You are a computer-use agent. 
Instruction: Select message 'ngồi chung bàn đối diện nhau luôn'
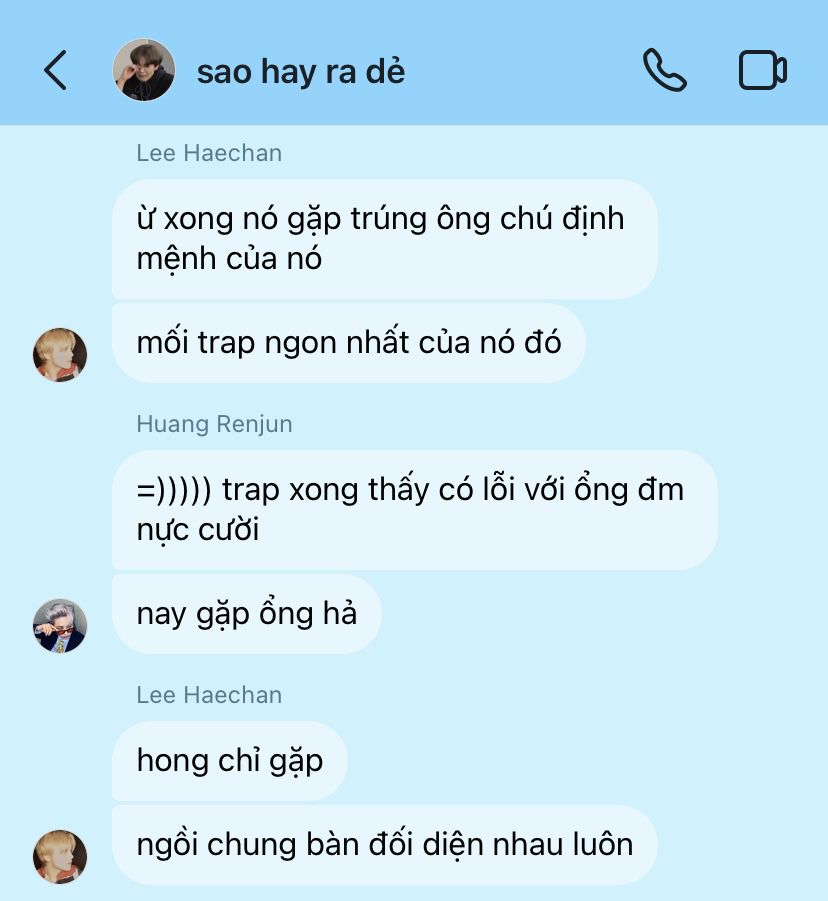pyautogui.click(x=385, y=845)
